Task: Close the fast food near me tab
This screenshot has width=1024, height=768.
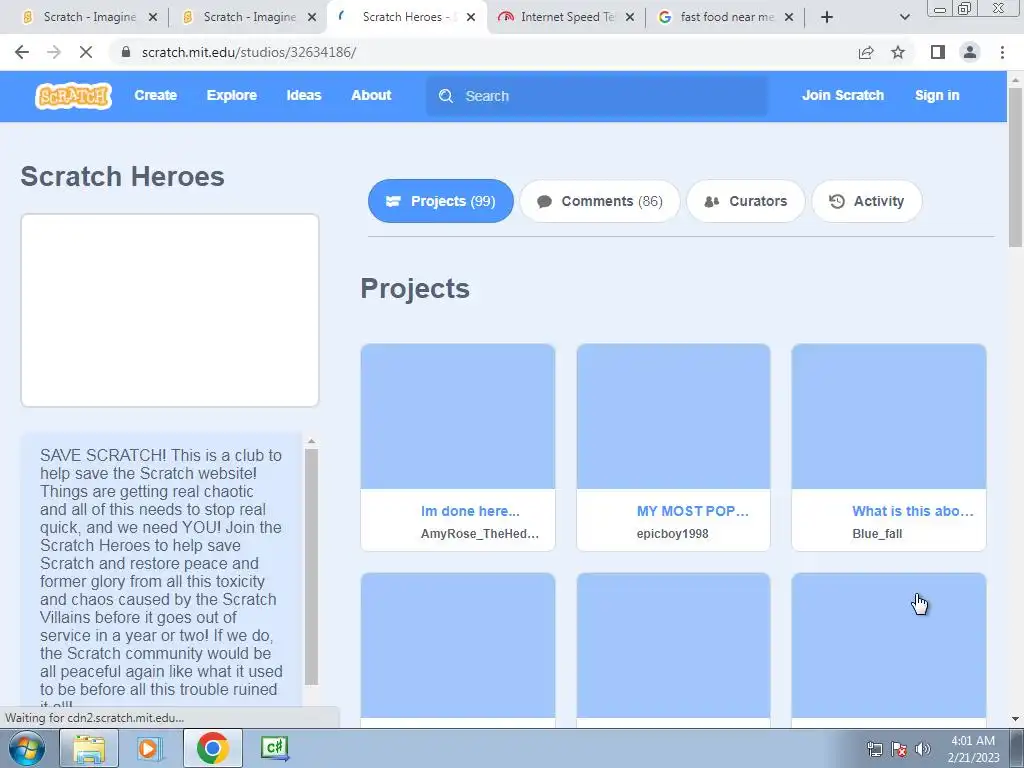Action: point(789,18)
